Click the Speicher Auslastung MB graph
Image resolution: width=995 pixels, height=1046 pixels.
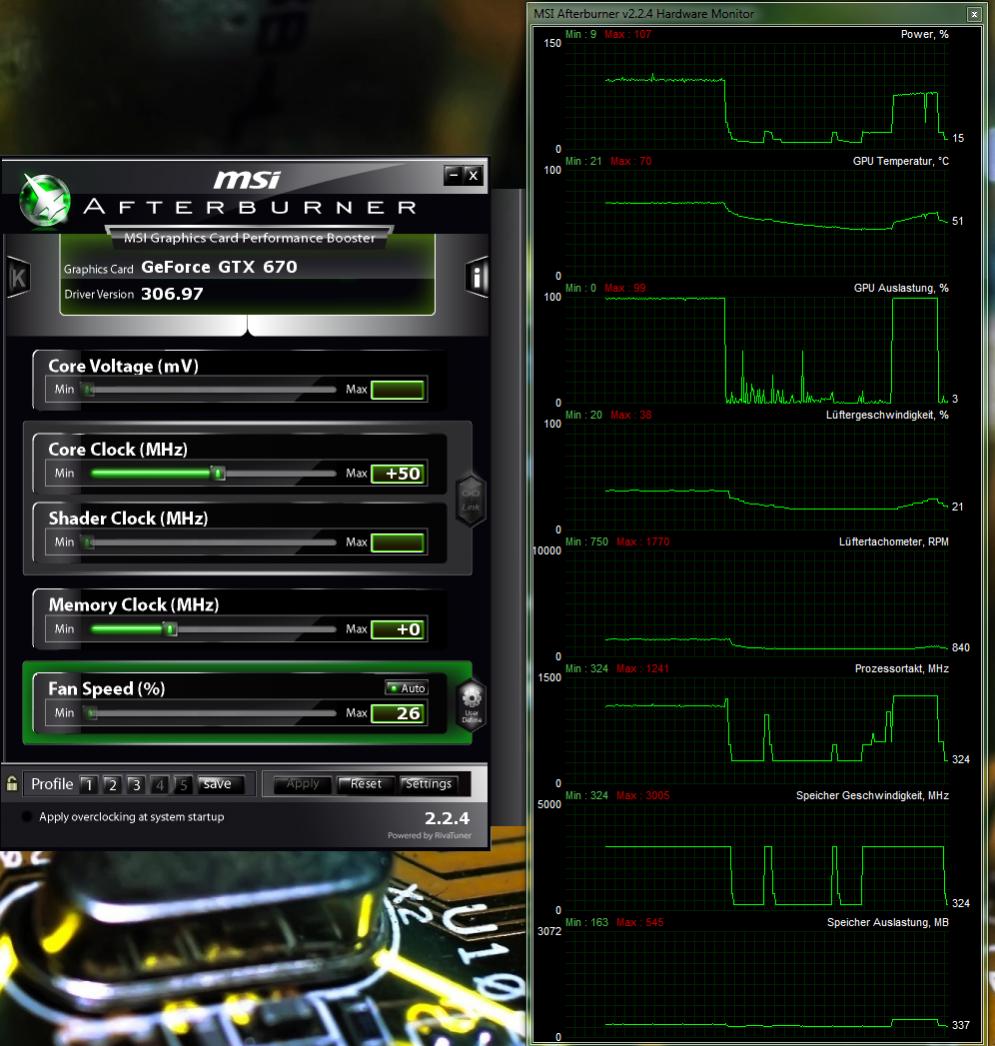(x=756, y=983)
